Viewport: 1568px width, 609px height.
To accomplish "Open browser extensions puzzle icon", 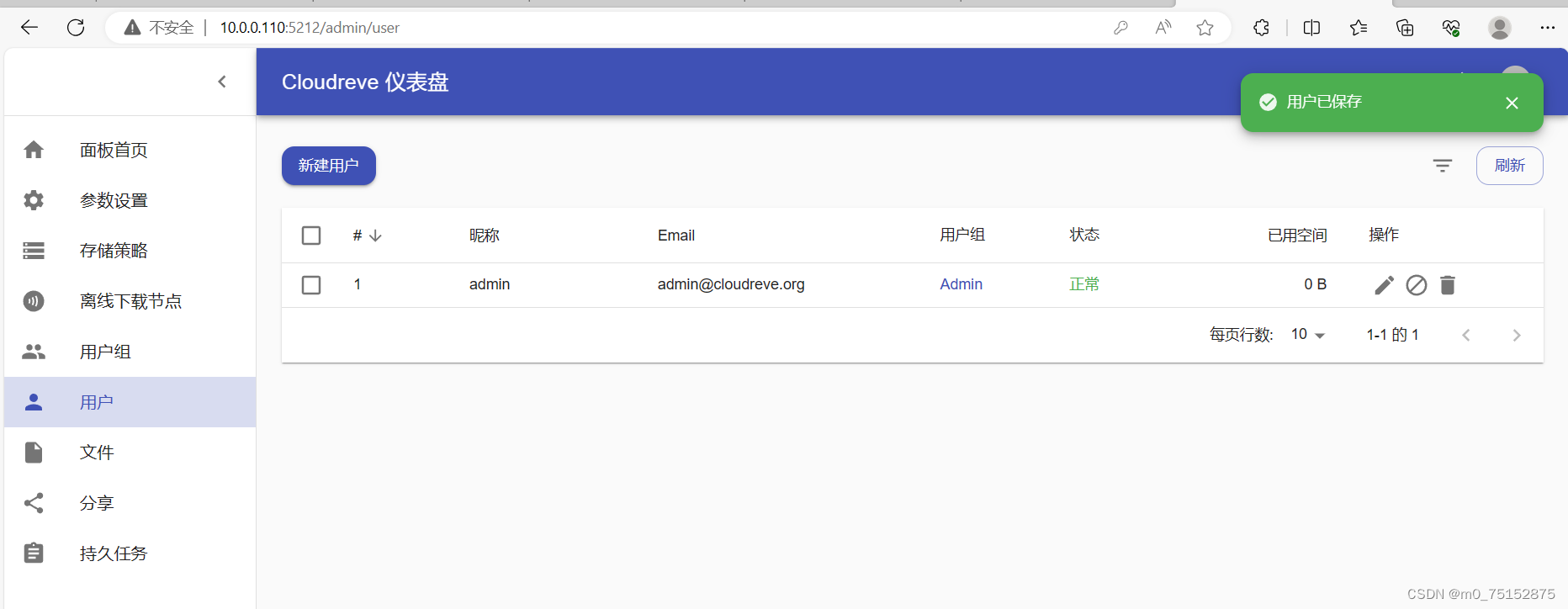I will point(1261,28).
